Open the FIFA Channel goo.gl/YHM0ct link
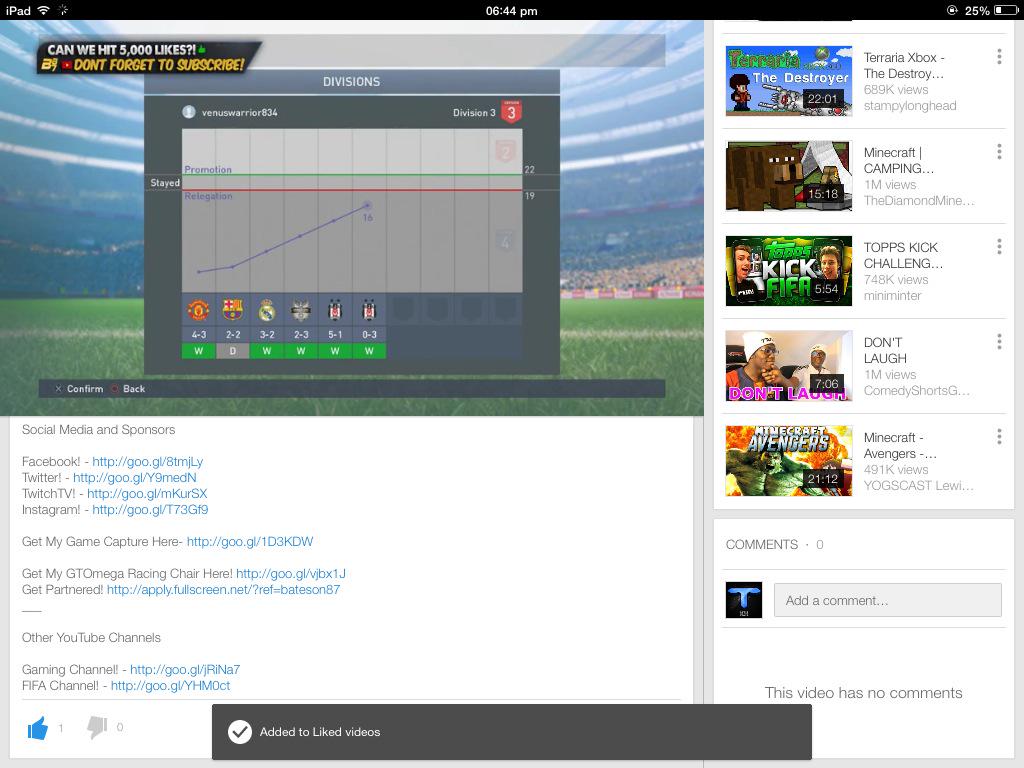Viewport: 1024px width, 768px height. tap(170, 686)
